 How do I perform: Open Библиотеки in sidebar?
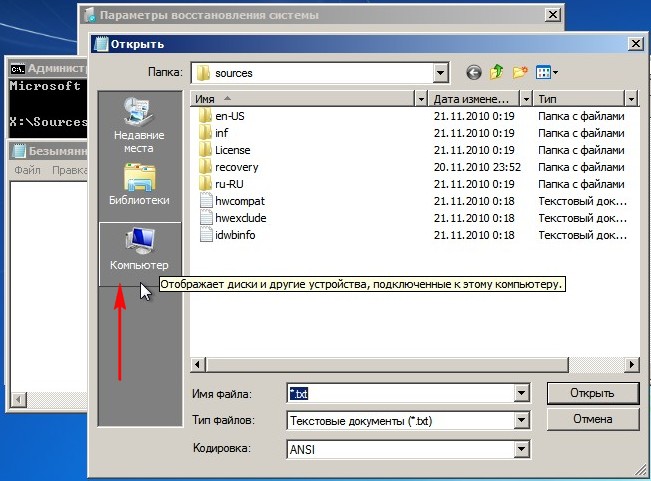140,184
